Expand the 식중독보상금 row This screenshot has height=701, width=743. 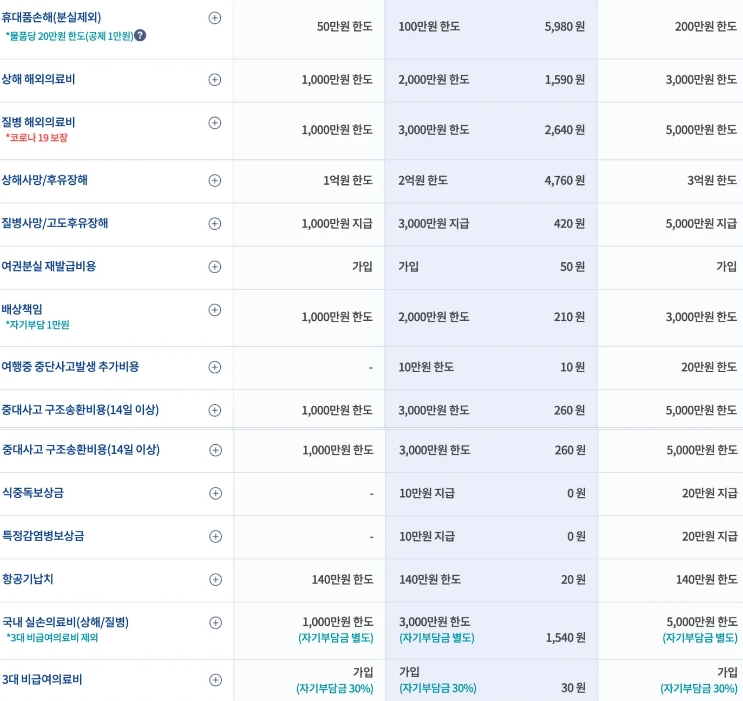point(214,493)
